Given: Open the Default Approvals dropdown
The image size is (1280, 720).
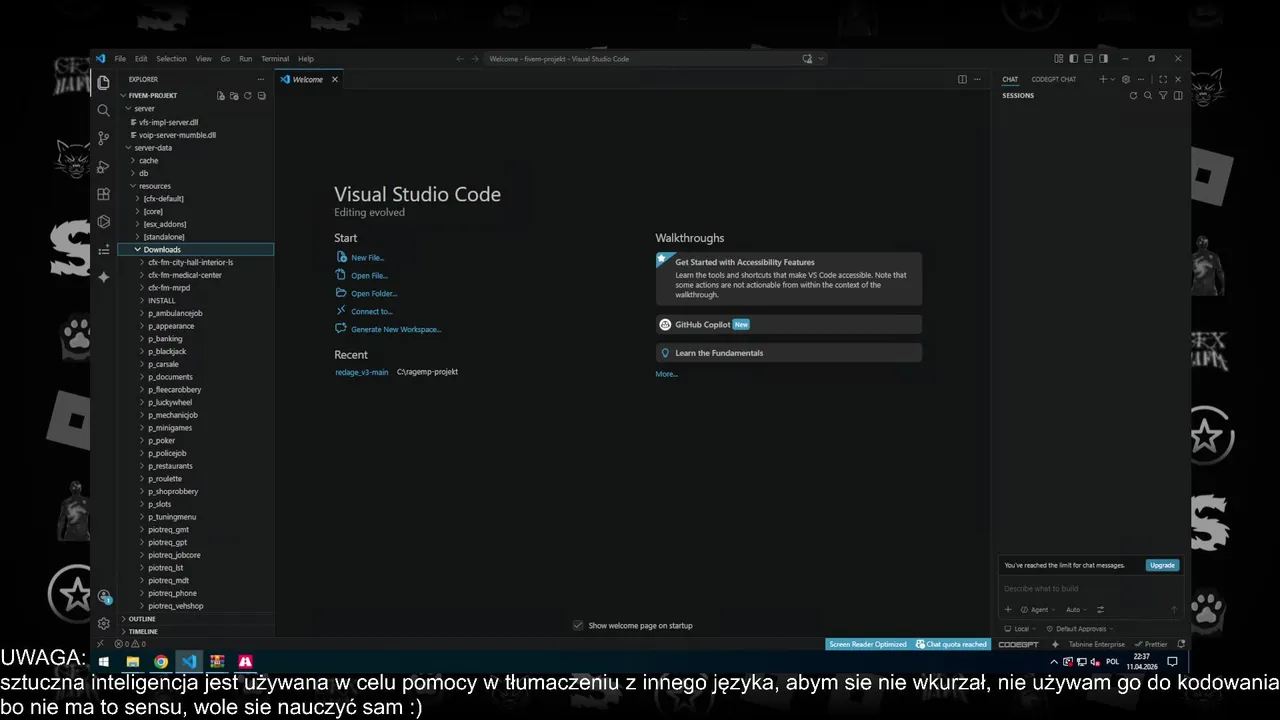Looking at the screenshot, I should [x=1079, y=629].
